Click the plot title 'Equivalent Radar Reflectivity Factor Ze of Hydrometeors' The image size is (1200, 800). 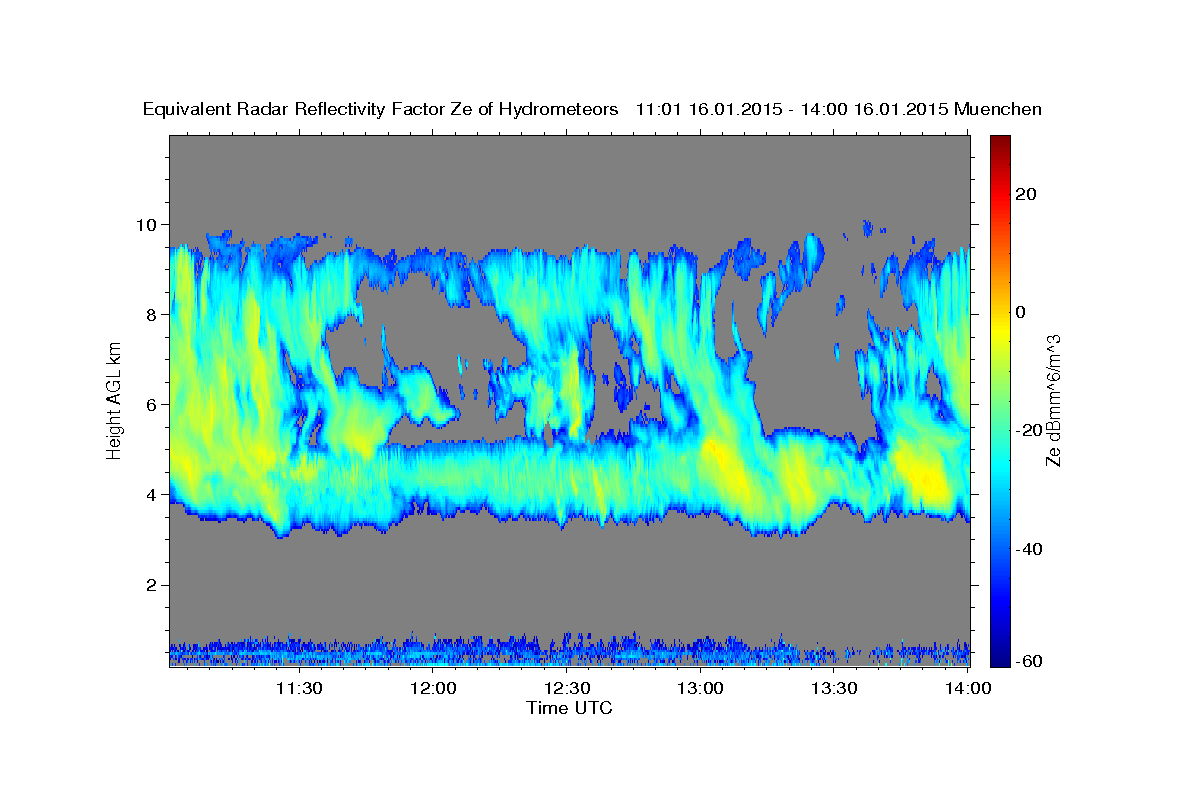(381, 109)
